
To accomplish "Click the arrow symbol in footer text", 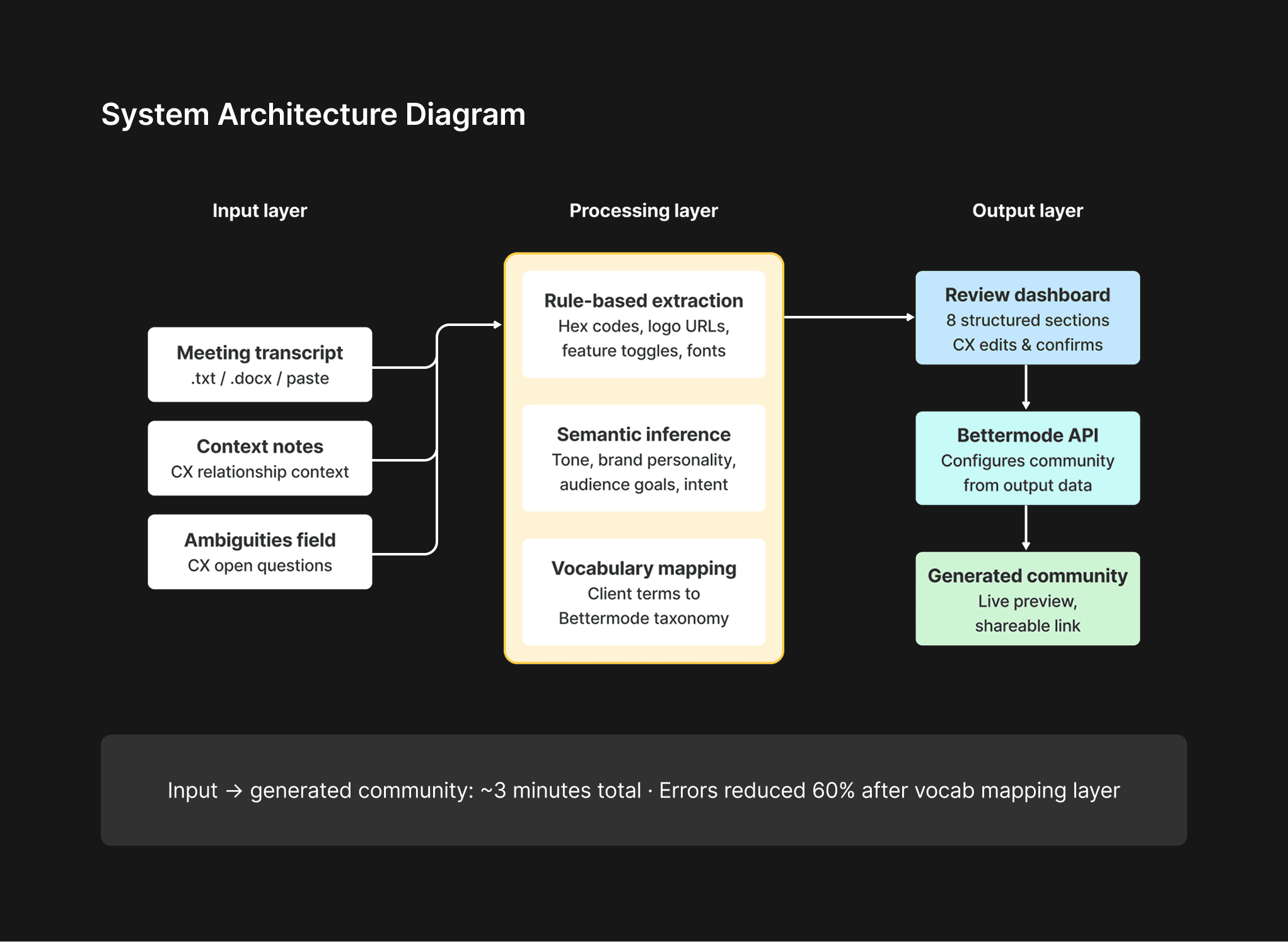I will click(x=234, y=791).
